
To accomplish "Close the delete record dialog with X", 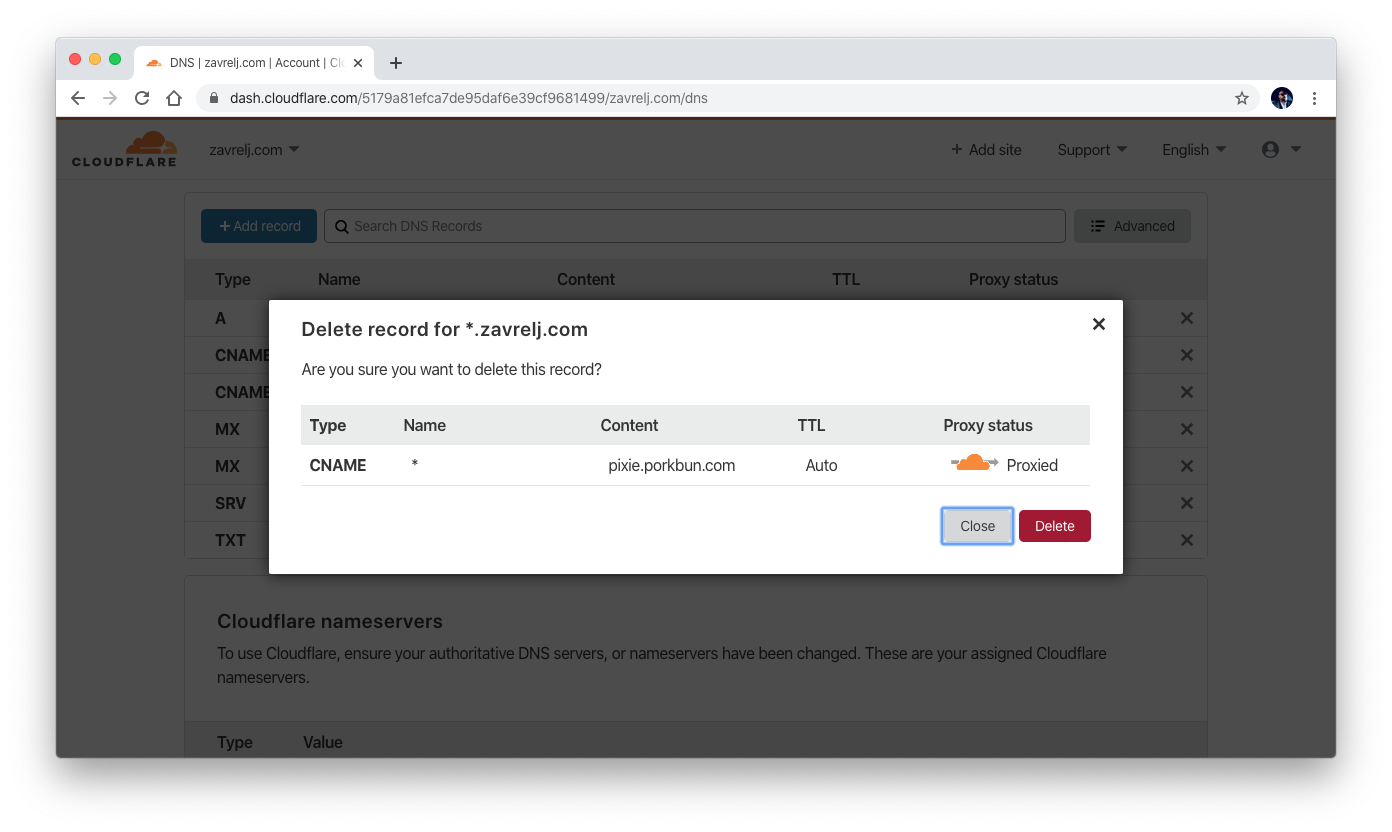I will click(x=1098, y=324).
